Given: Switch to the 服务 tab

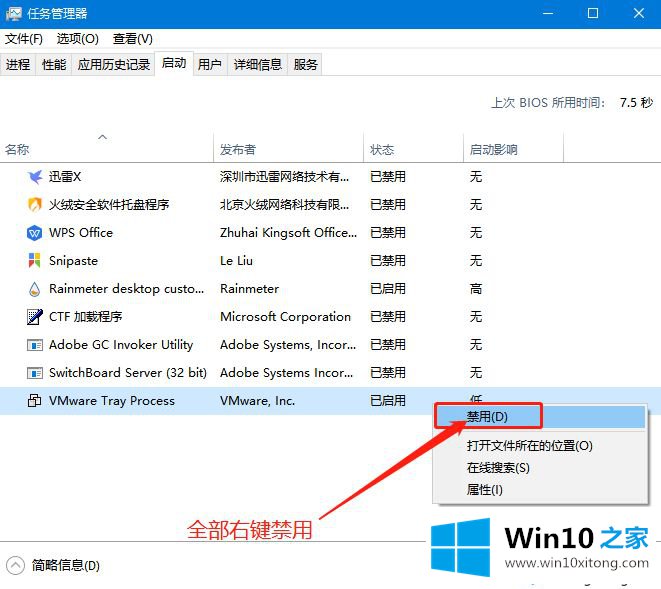Looking at the screenshot, I should click(306, 65).
